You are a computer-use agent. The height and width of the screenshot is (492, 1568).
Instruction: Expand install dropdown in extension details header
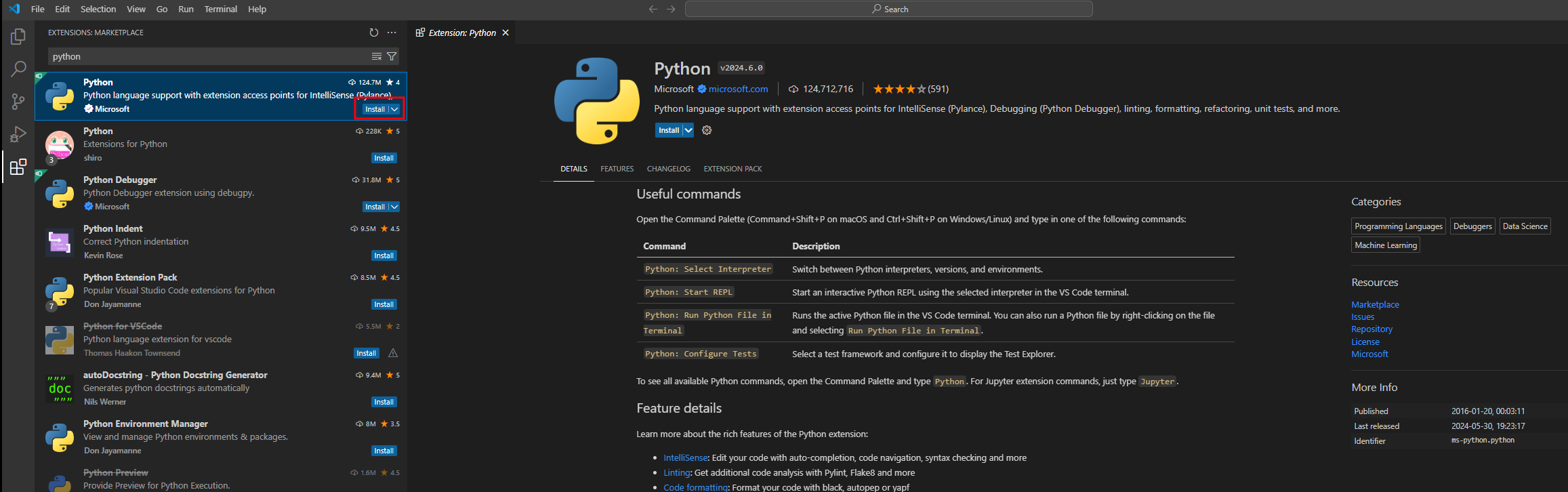(x=688, y=130)
